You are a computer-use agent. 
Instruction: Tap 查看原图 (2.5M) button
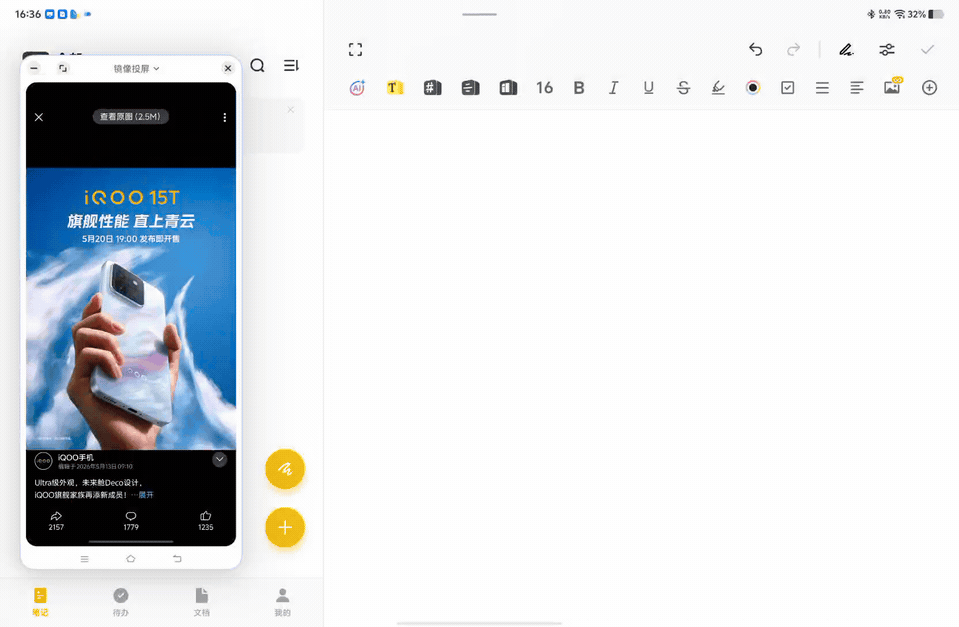[130, 116]
